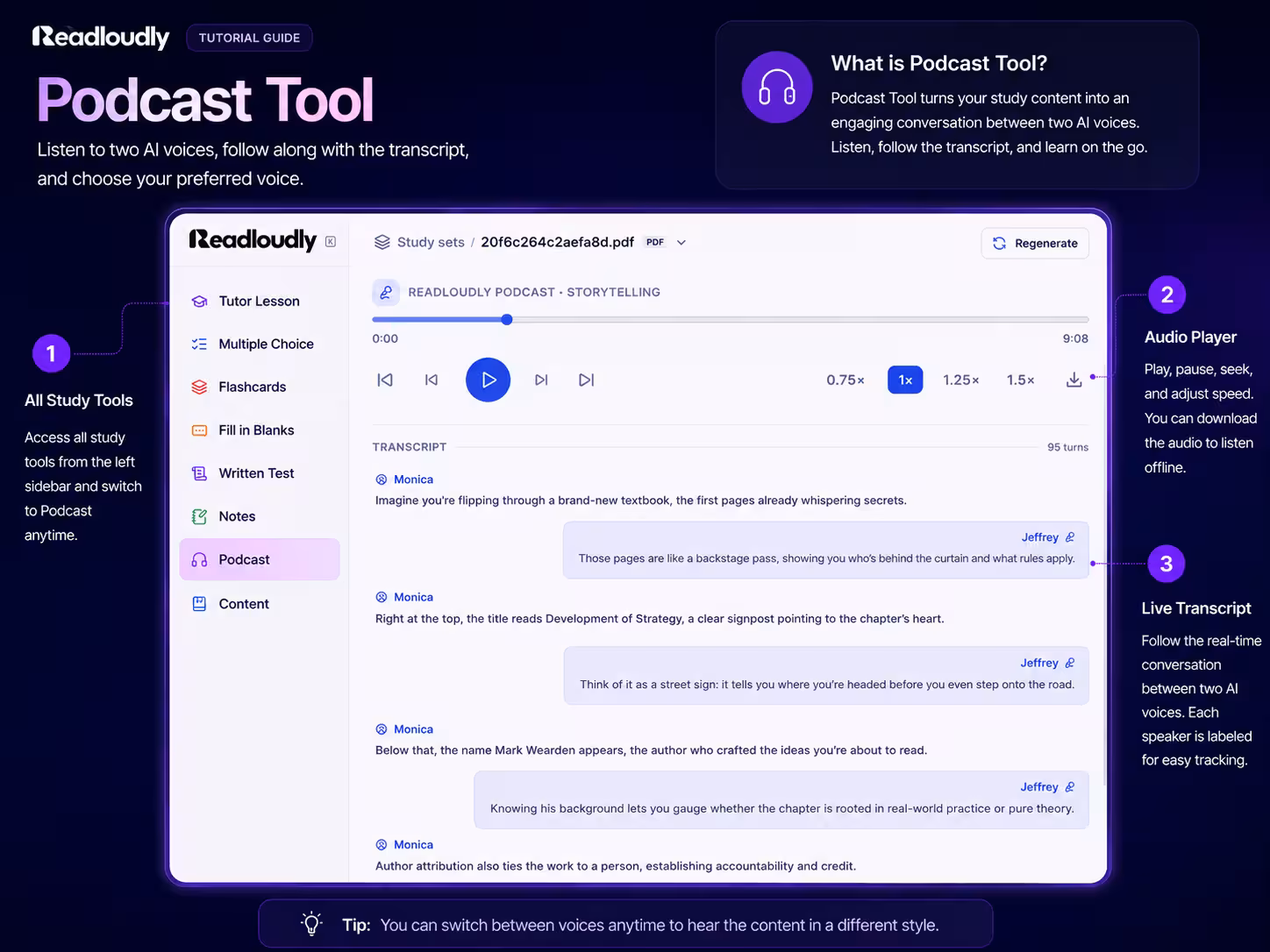1270x952 pixels.
Task: Expand the PDF file dropdown chevron
Action: [681, 243]
